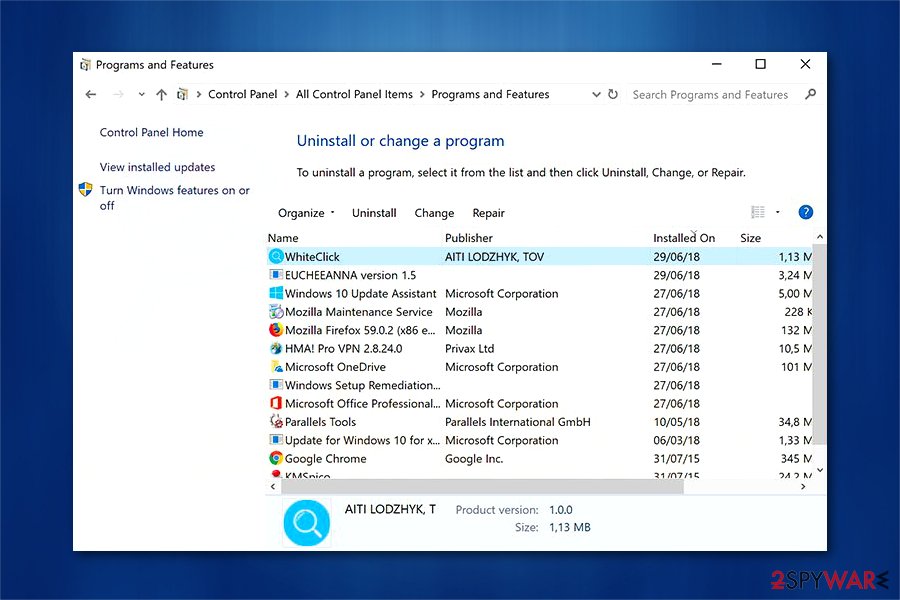
Task: Expand the chevron before Control Panel
Action: click(199, 94)
